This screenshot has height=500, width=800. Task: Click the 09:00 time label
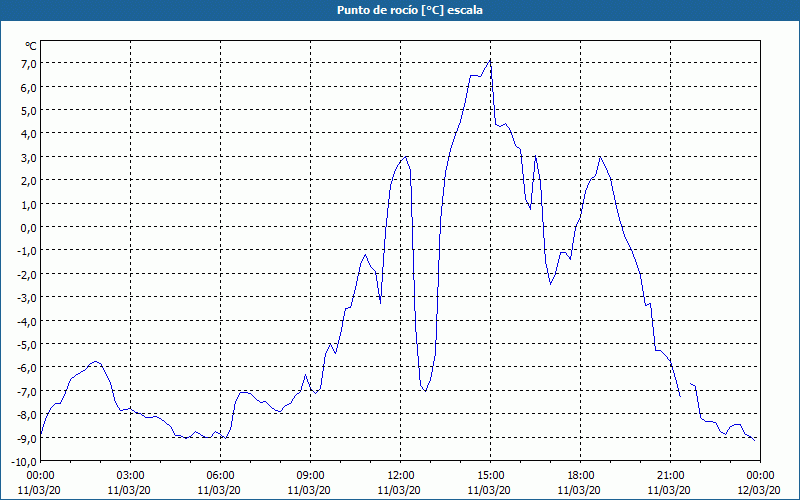310,476
